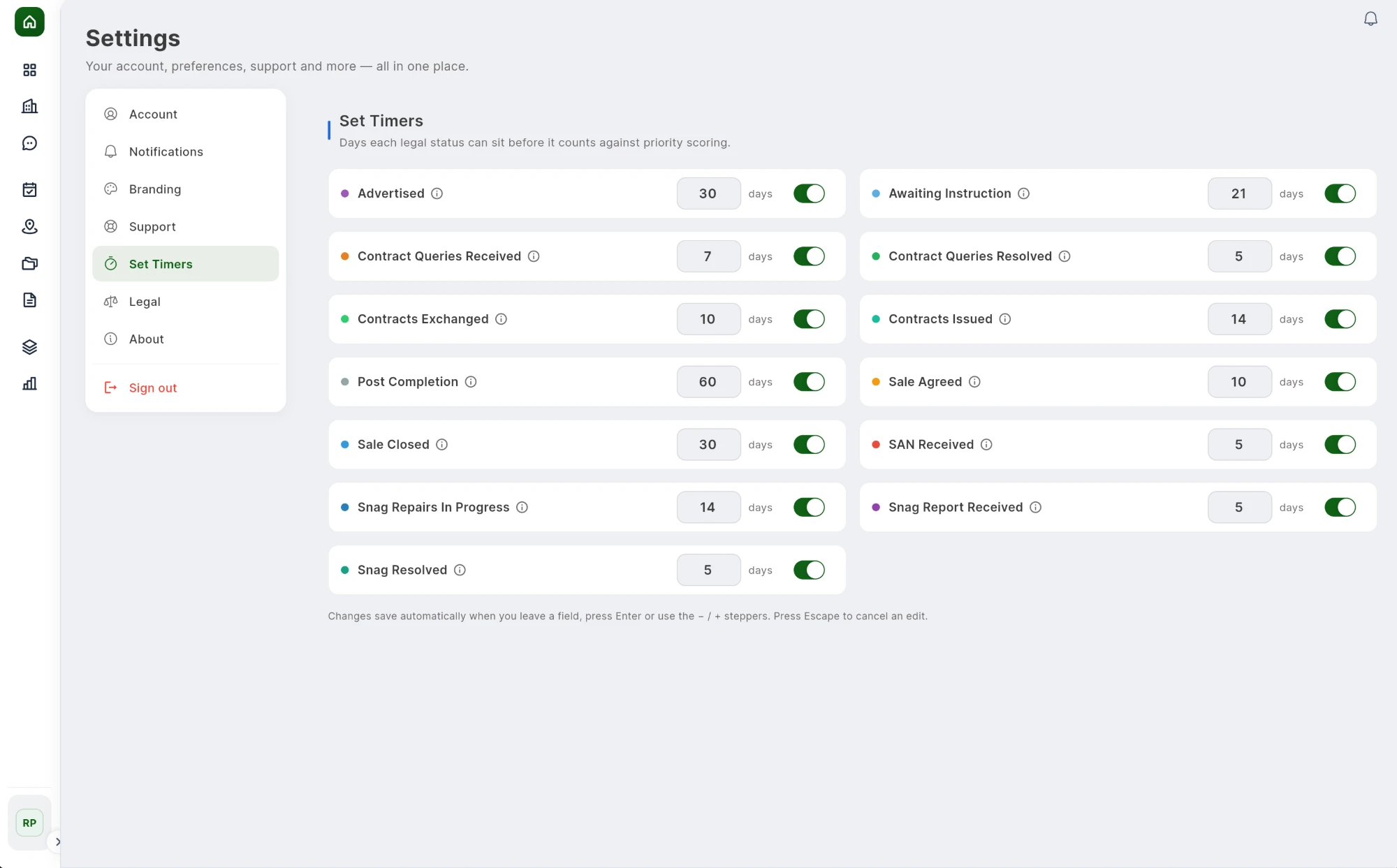Show info for Snag Resolved
The height and width of the screenshot is (868, 1397).
460,571
